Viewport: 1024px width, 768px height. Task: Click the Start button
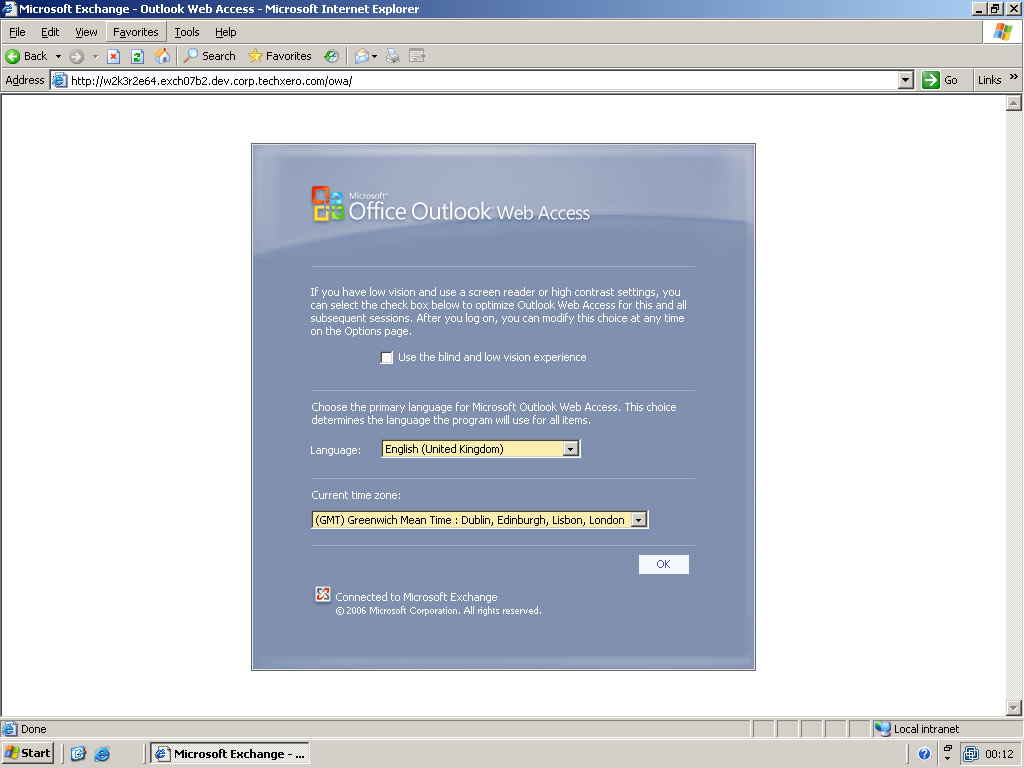[28, 753]
